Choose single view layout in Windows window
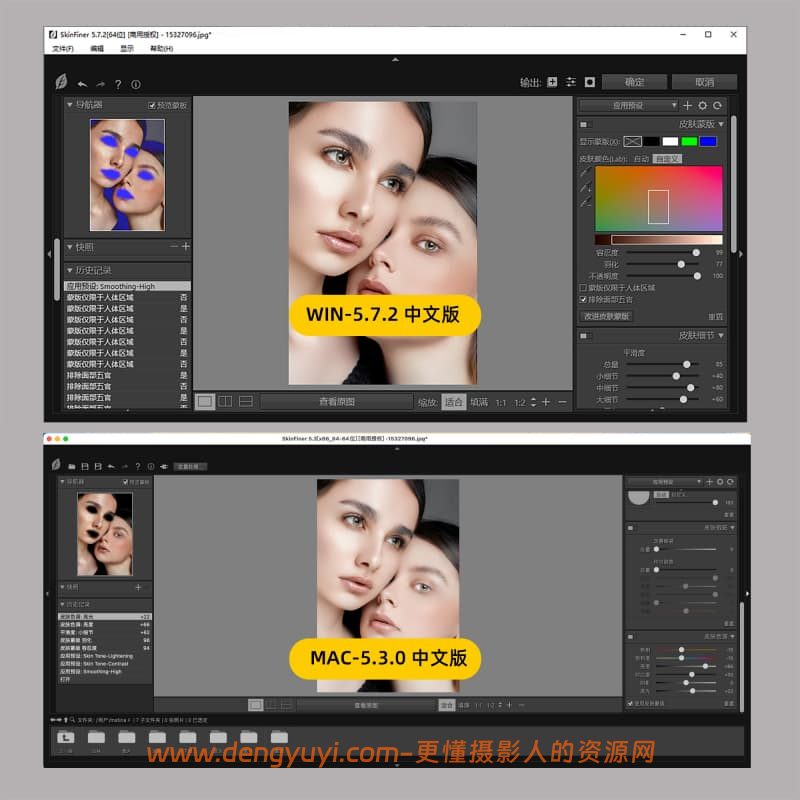Screen dimensions: 800x800 (205, 402)
